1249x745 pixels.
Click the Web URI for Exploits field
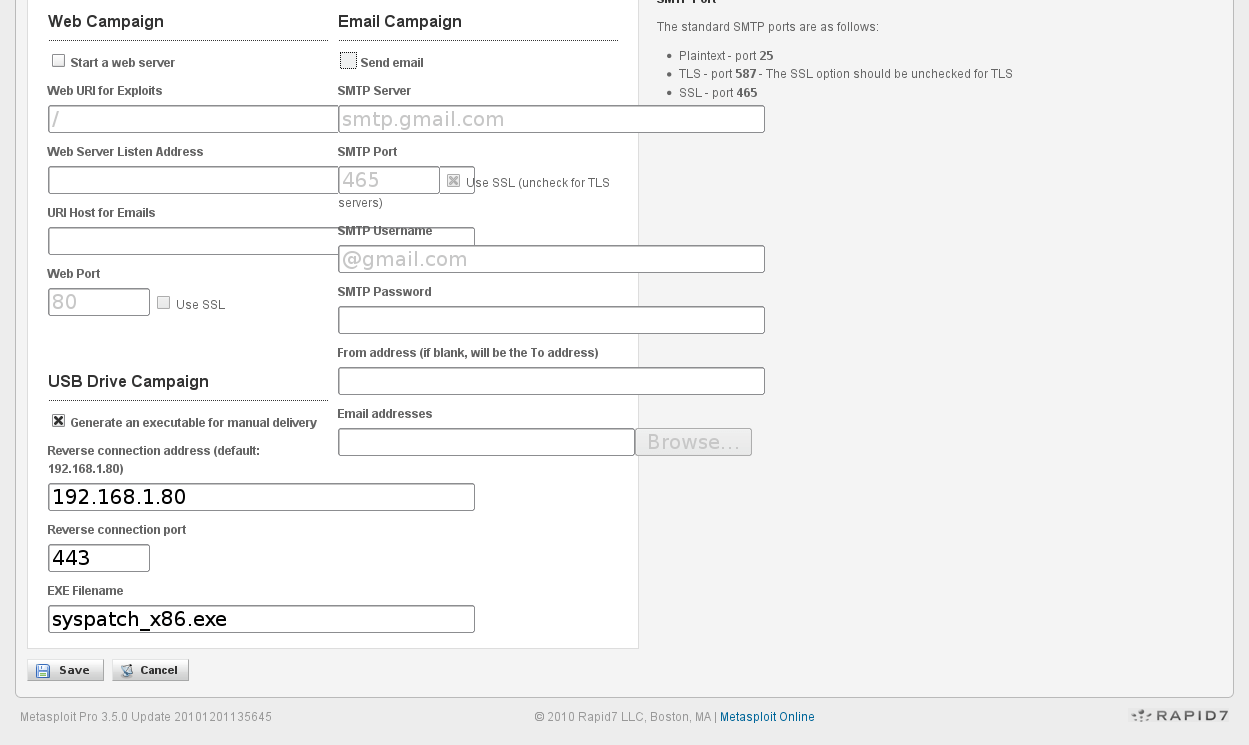[192, 118]
